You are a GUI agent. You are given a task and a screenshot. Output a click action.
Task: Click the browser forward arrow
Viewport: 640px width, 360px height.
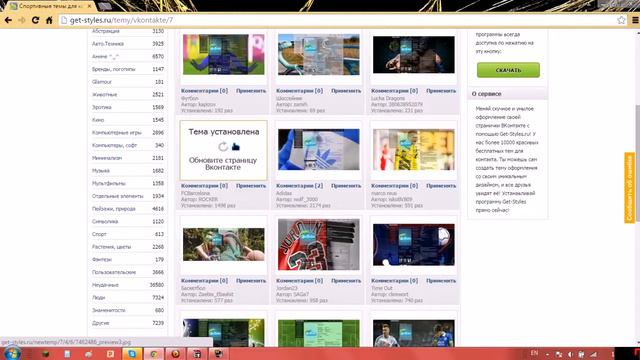click(22, 20)
